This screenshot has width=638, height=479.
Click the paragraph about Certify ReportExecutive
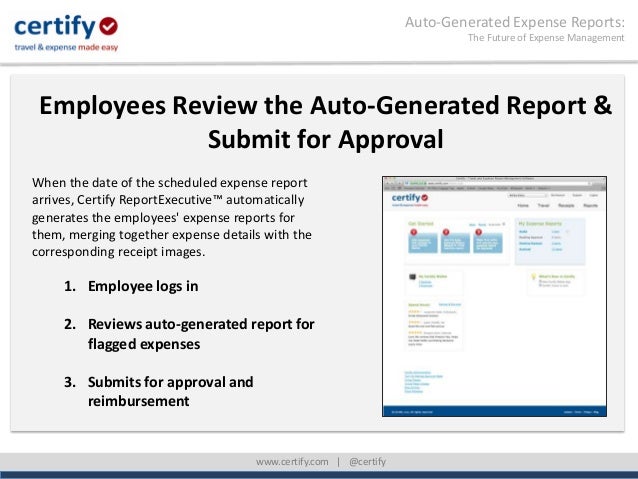pyautogui.click(x=172, y=217)
